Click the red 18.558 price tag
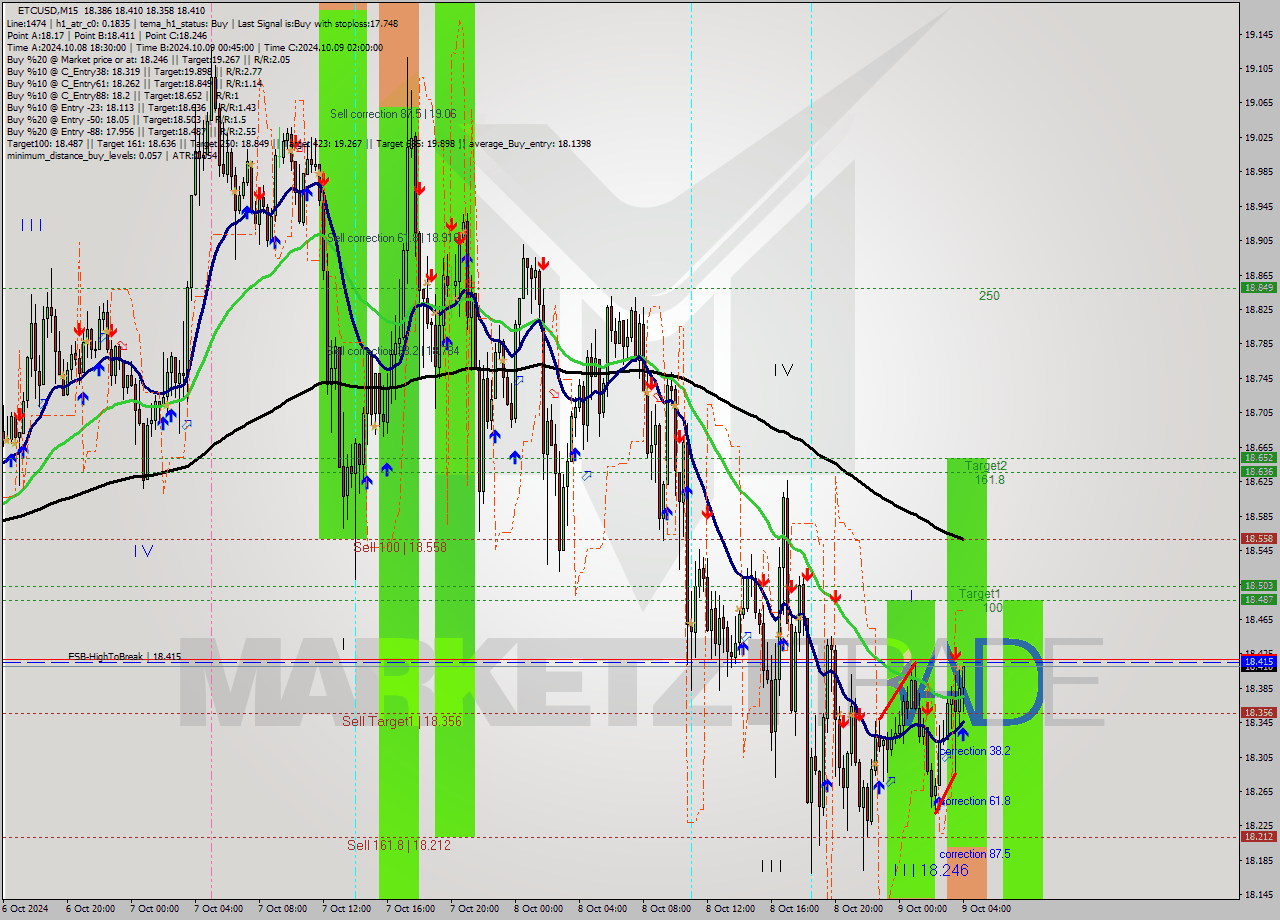Viewport: 1280px width, 920px height. pos(1258,538)
